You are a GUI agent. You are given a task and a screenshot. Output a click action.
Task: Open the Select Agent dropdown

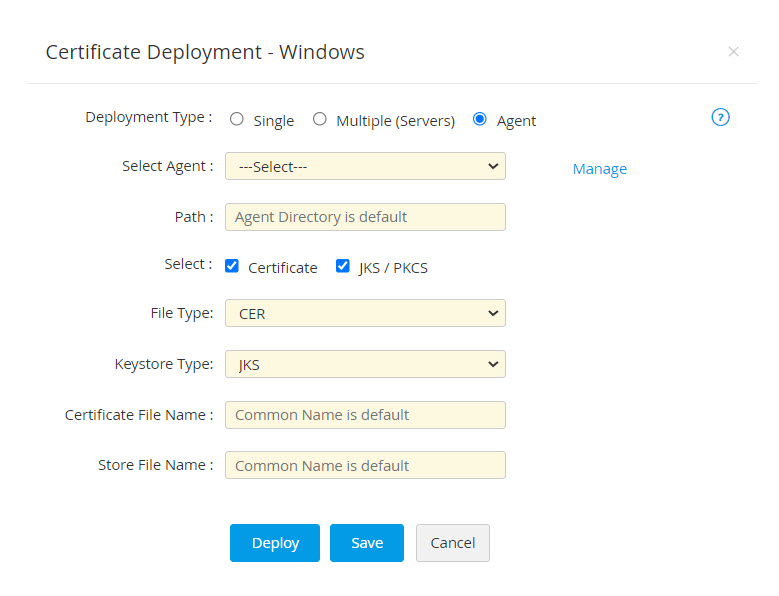click(x=365, y=166)
